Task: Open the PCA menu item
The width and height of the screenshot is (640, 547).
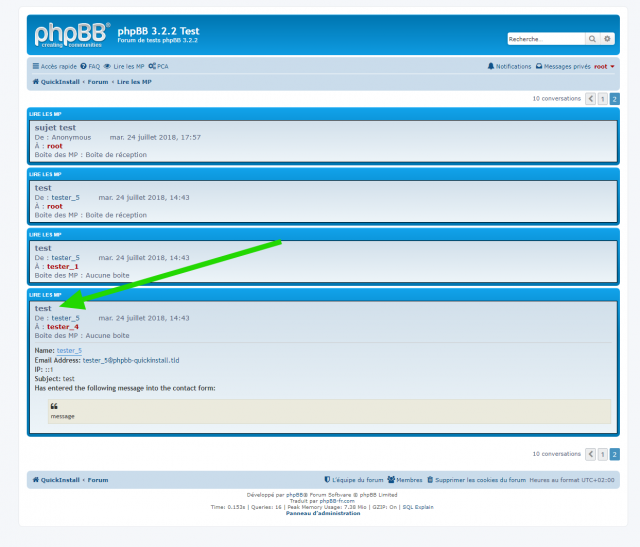Action: tap(158, 66)
